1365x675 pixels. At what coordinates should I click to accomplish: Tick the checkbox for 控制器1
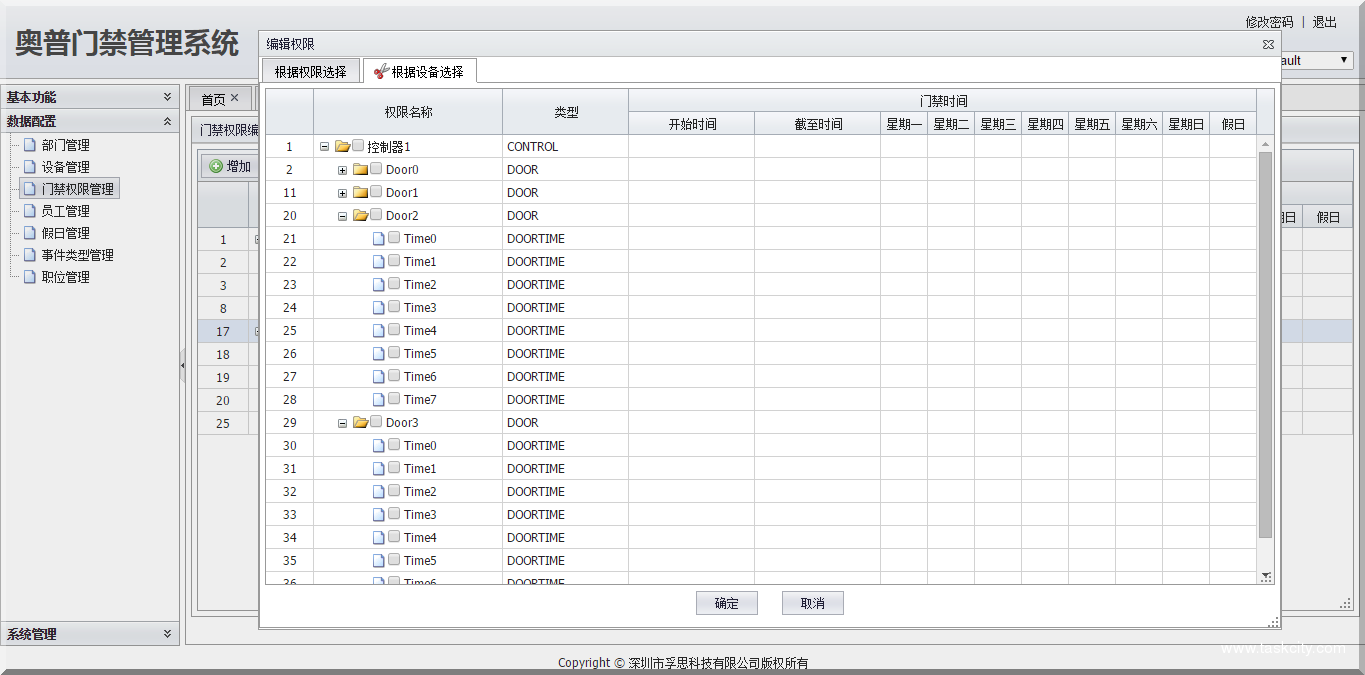tap(358, 146)
